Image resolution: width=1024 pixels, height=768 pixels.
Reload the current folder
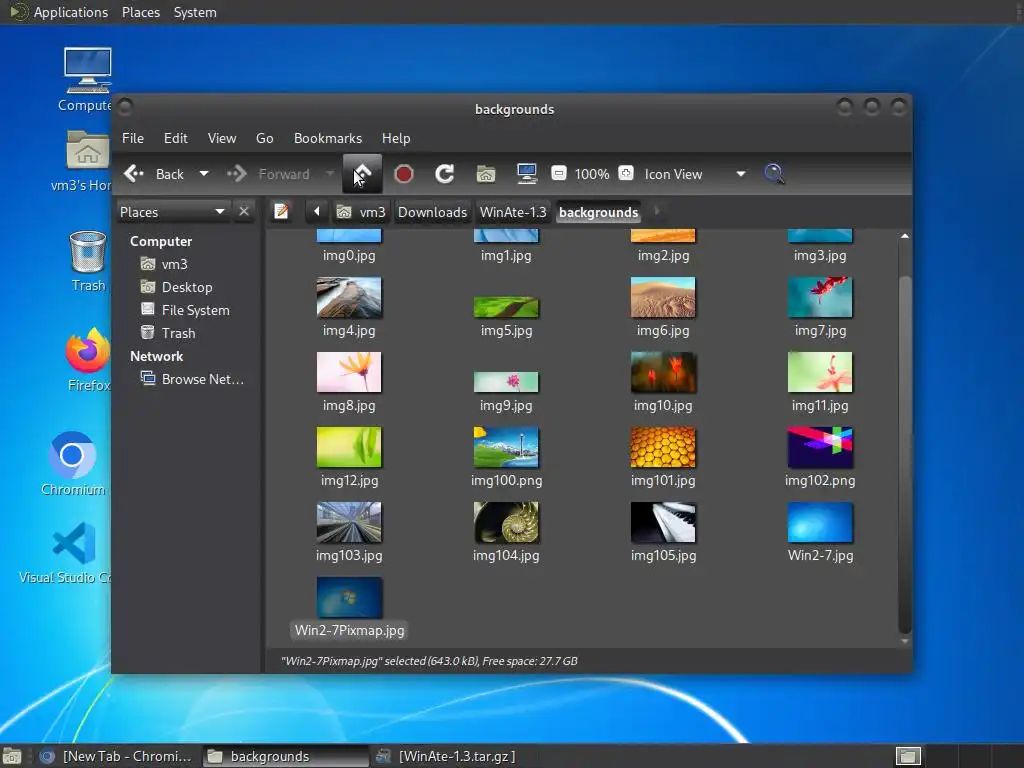click(x=445, y=174)
